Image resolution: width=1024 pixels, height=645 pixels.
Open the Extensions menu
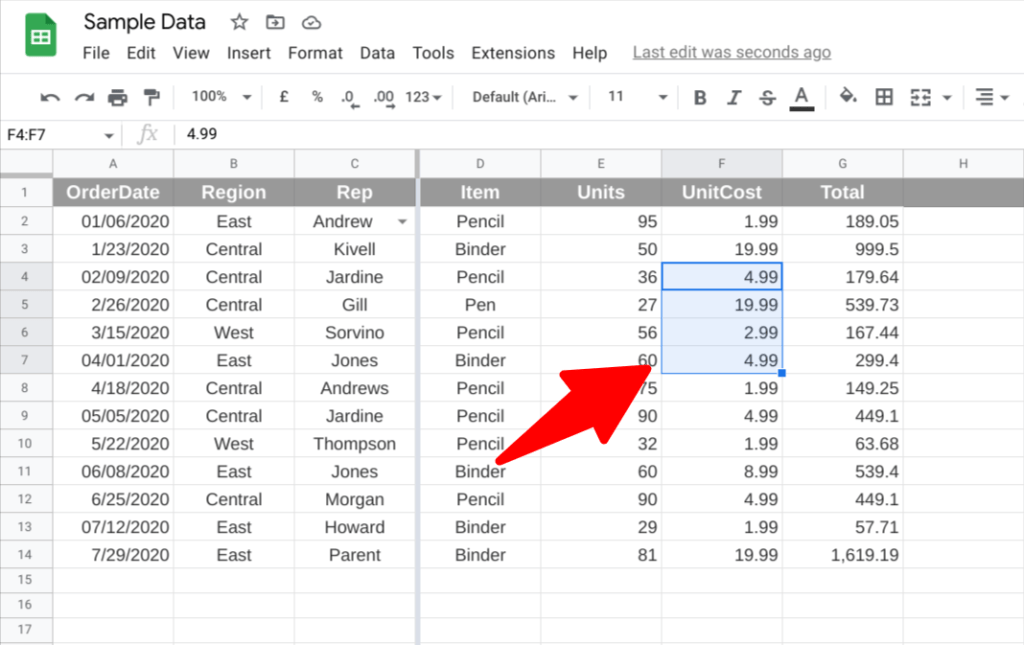(x=513, y=53)
